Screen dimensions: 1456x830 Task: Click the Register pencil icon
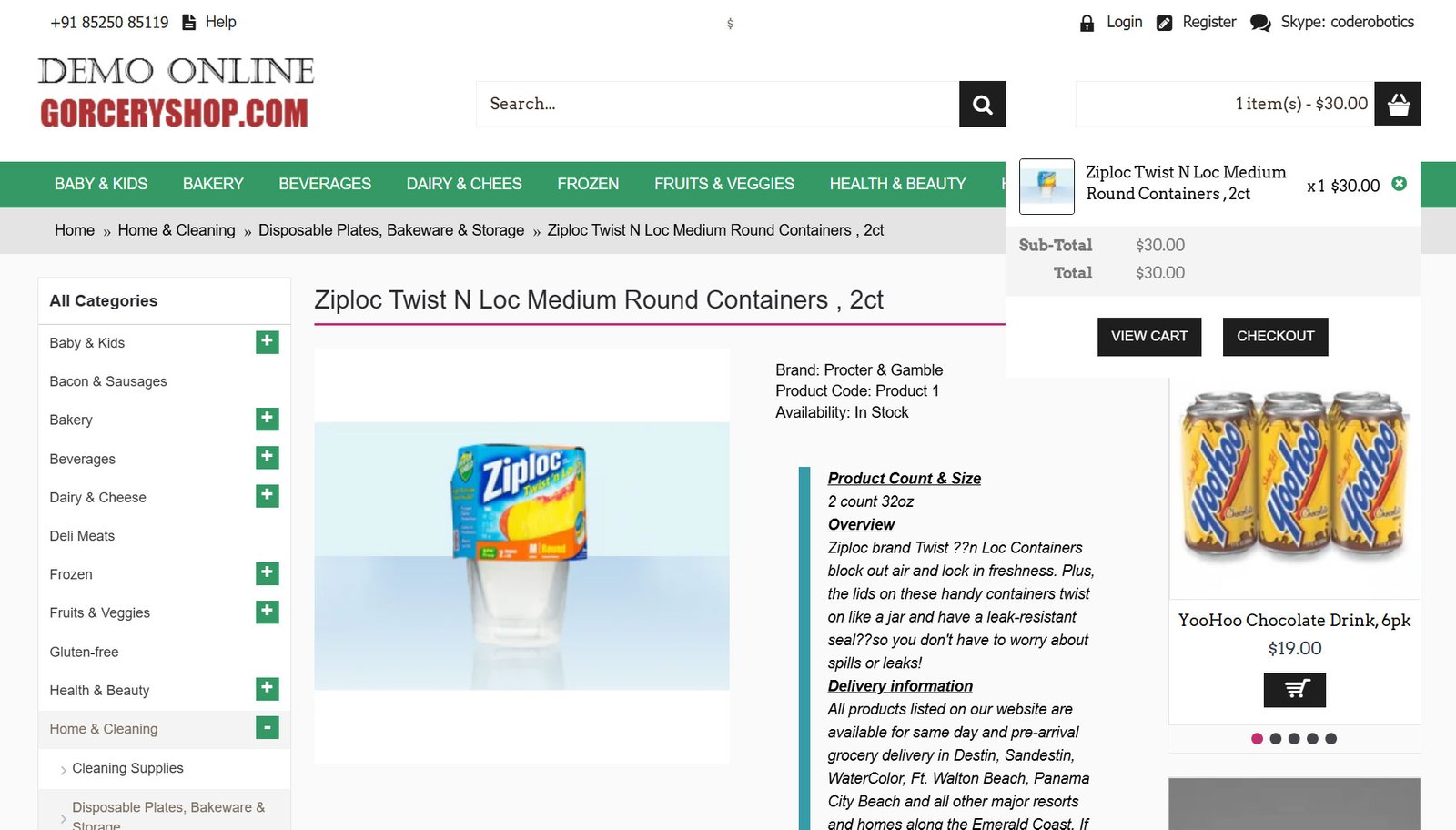(x=1164, y=23)
